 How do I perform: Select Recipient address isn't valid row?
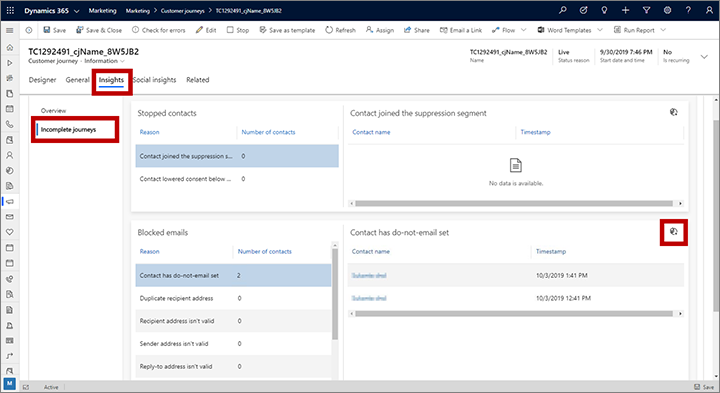[x=233, y=321]
